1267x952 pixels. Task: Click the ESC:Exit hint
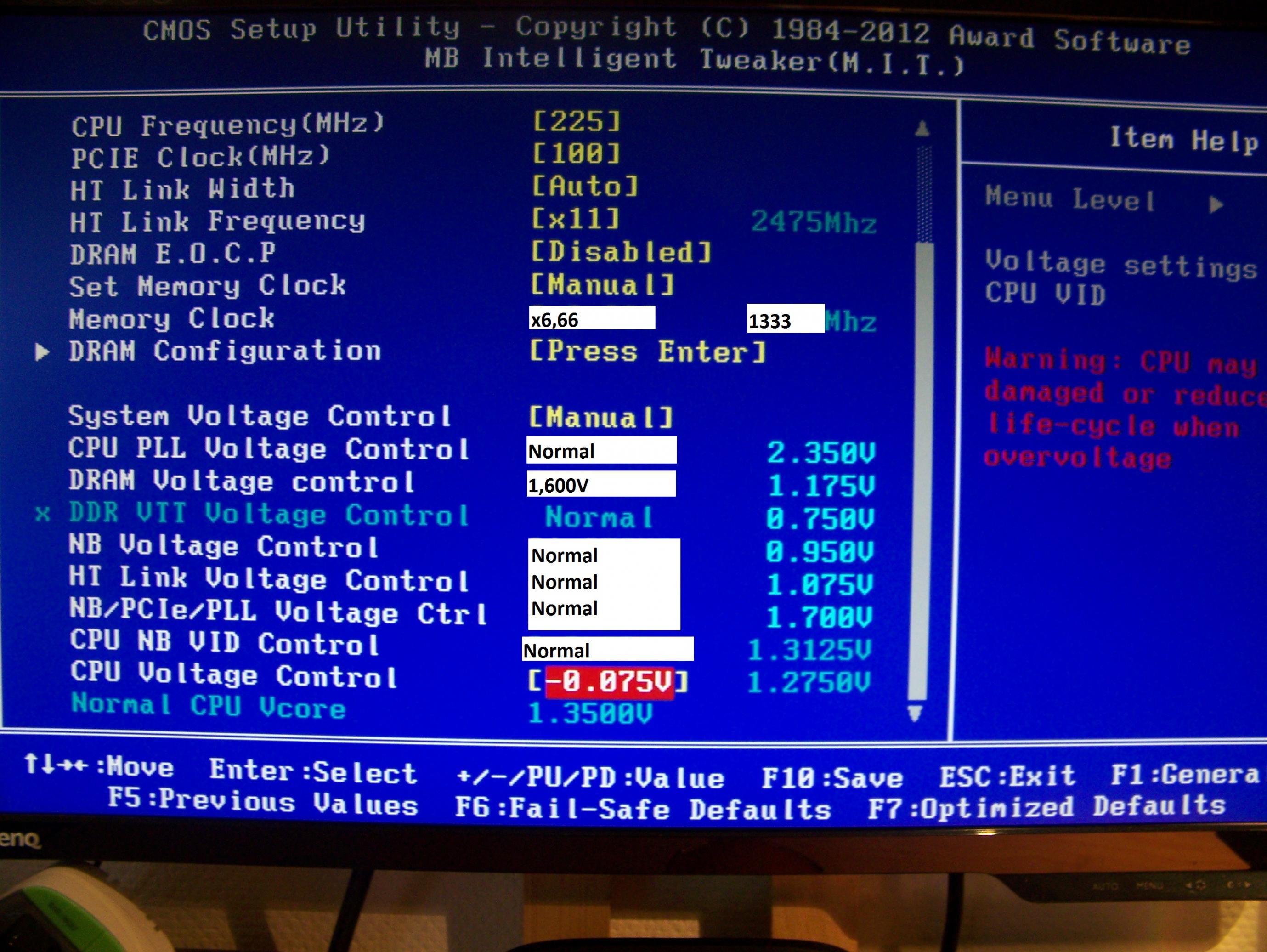tap(1007, 777)
